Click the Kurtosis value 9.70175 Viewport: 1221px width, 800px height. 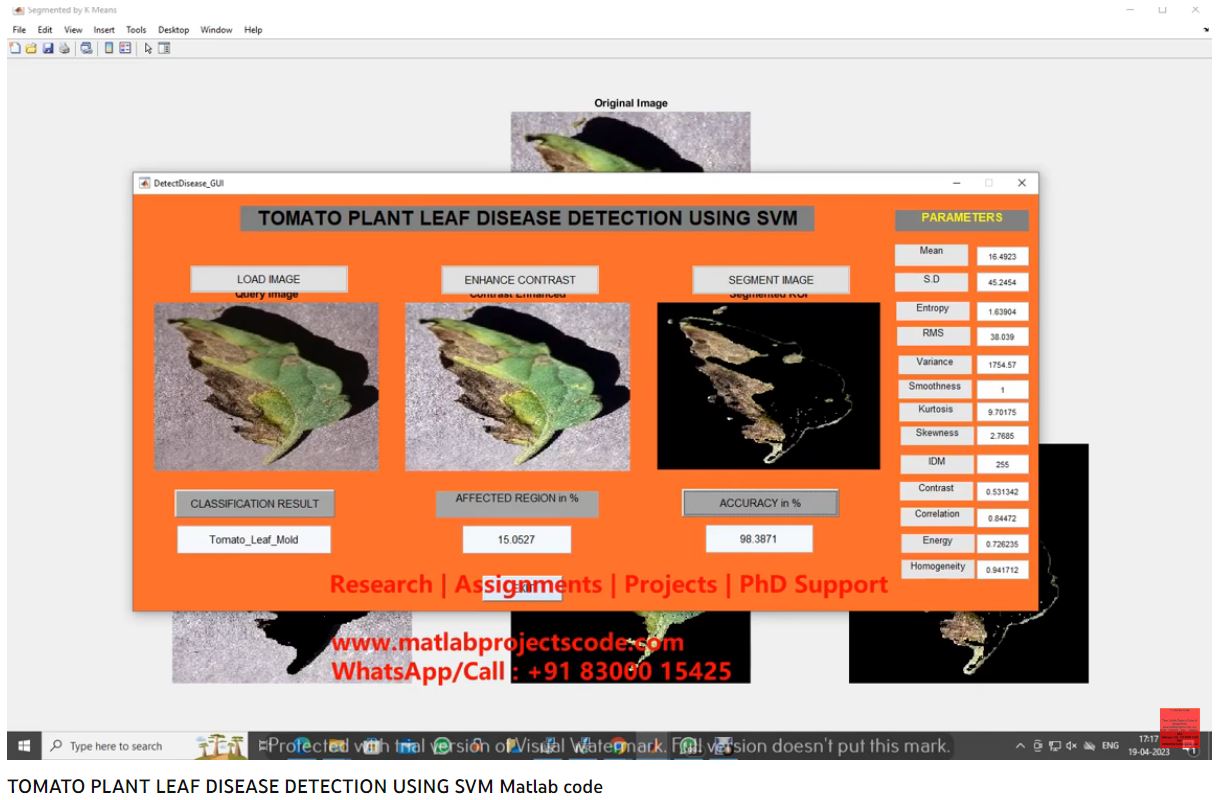tap(1002, 412)
